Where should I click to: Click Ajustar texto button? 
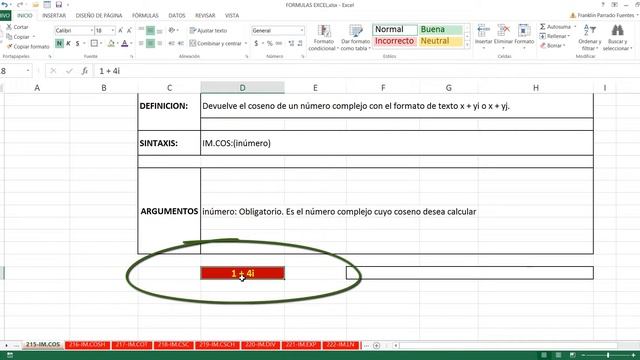click(208, 31)
